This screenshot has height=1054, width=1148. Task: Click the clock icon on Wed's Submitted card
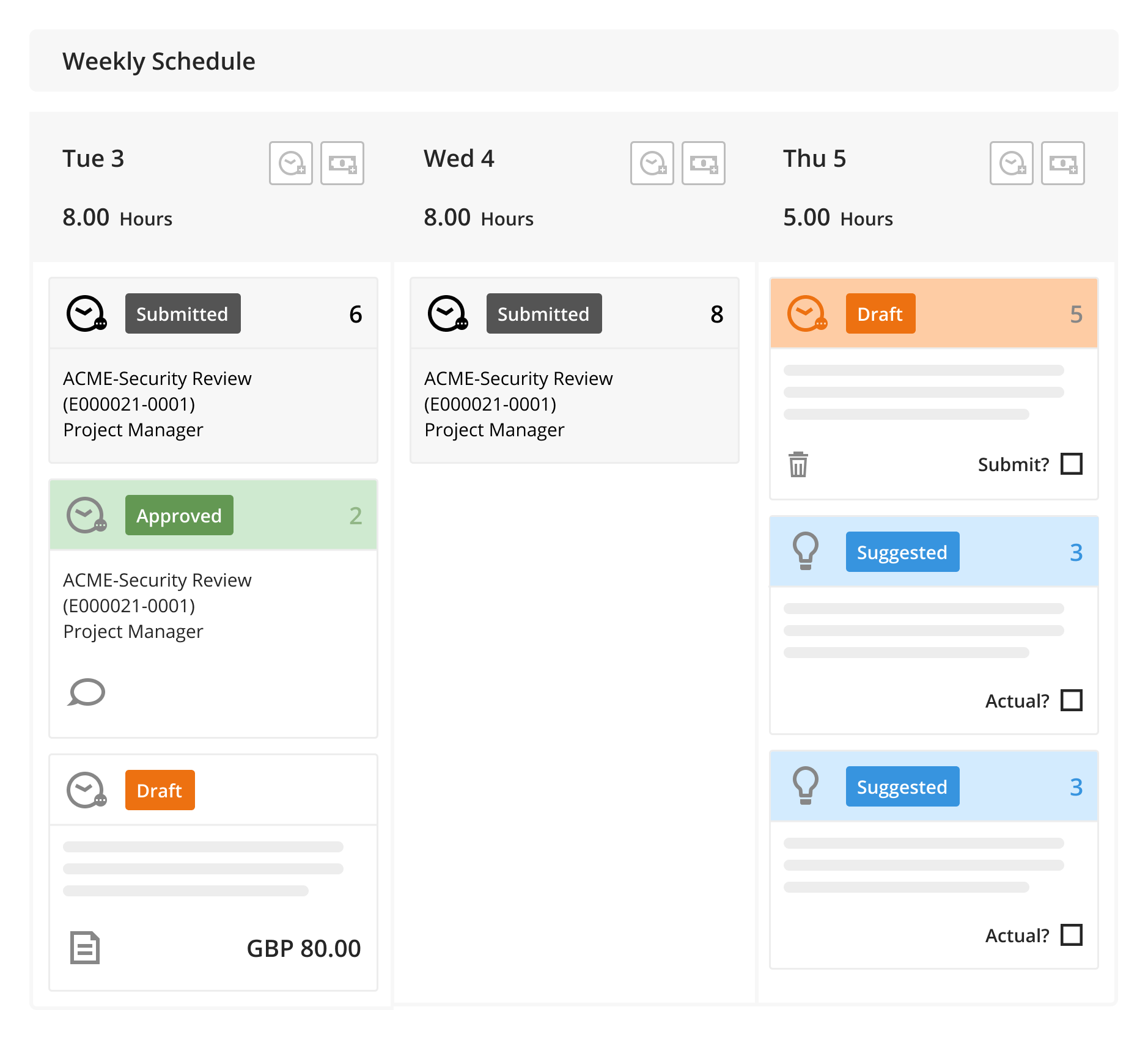(447, 313)
